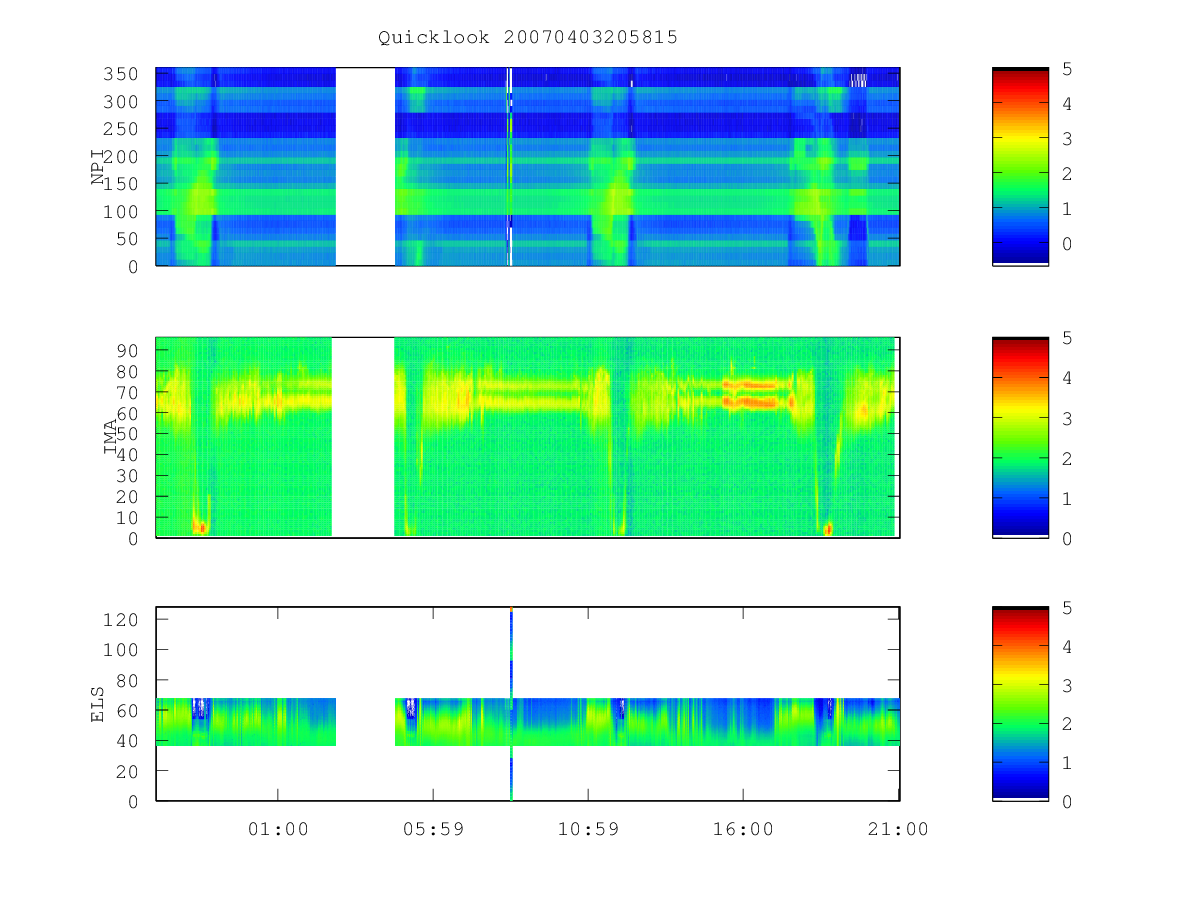Image resolution: width=1200 pixels, height=900 pixels.
Task: Select the IMA axis label
Action: pyautogui.click(x=110, y=437)
